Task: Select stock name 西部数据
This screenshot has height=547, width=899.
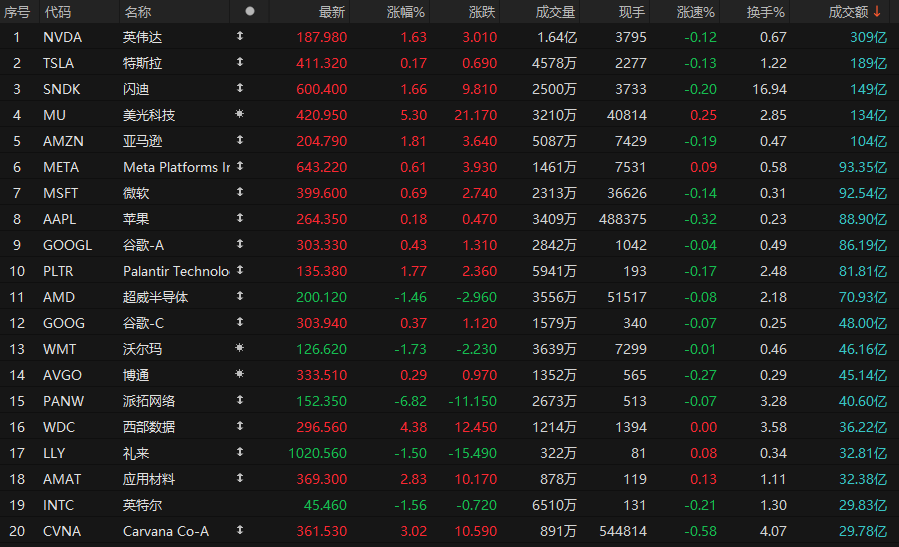Action: [149, 427]
